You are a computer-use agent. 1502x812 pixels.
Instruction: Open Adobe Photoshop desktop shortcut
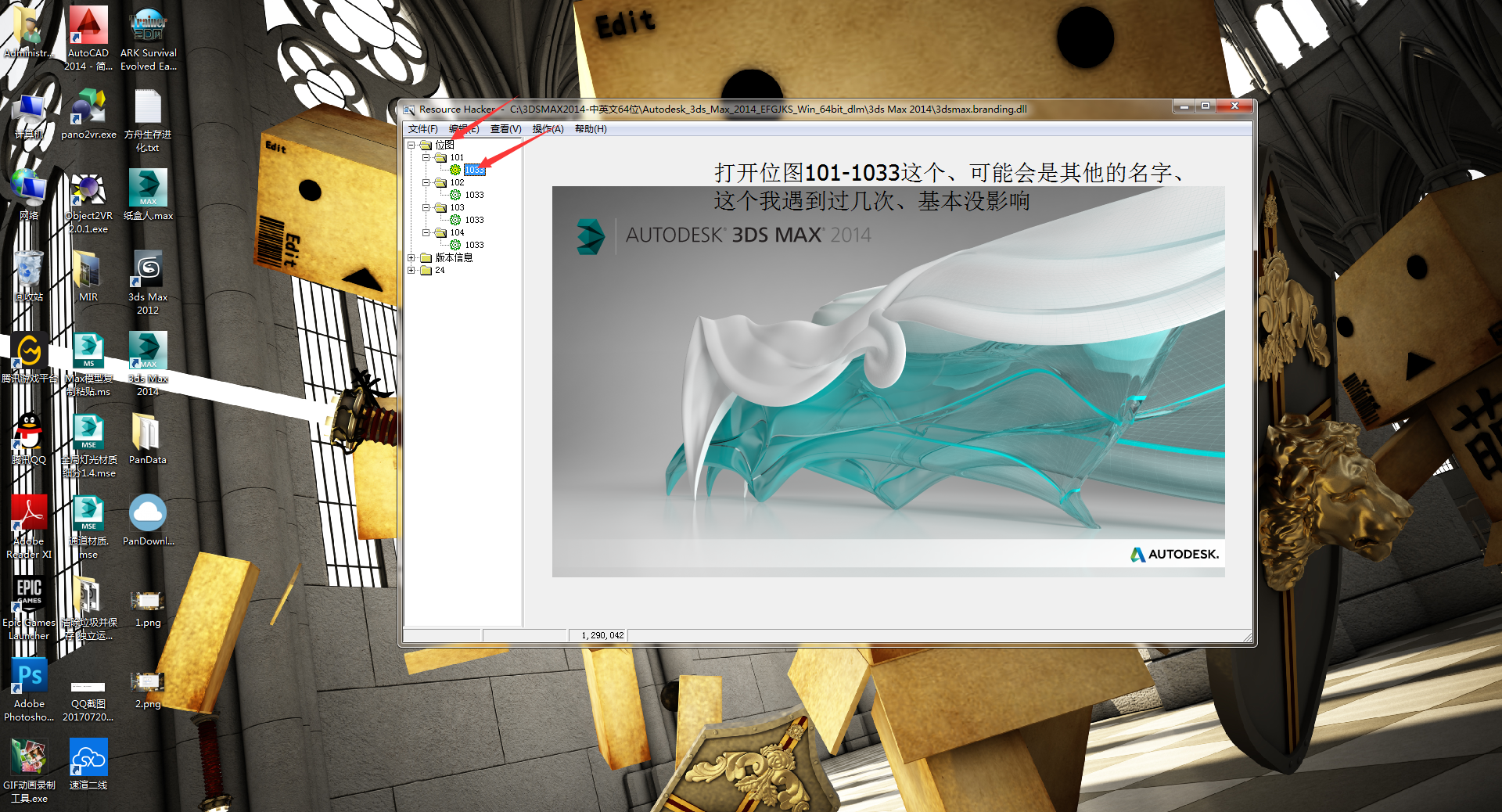pyautogui.click(x=29, y=690)
